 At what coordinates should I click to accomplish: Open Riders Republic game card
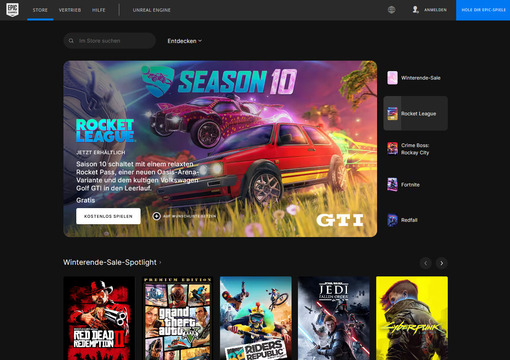point(256,318)
